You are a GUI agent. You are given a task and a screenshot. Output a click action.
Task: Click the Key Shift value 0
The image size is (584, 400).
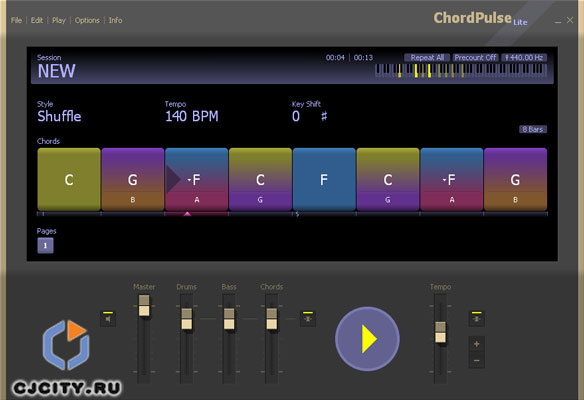296,116
